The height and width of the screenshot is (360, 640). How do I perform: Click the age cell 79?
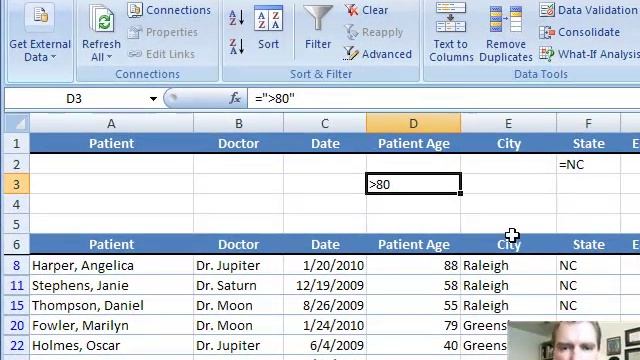[x=413, y=325]
